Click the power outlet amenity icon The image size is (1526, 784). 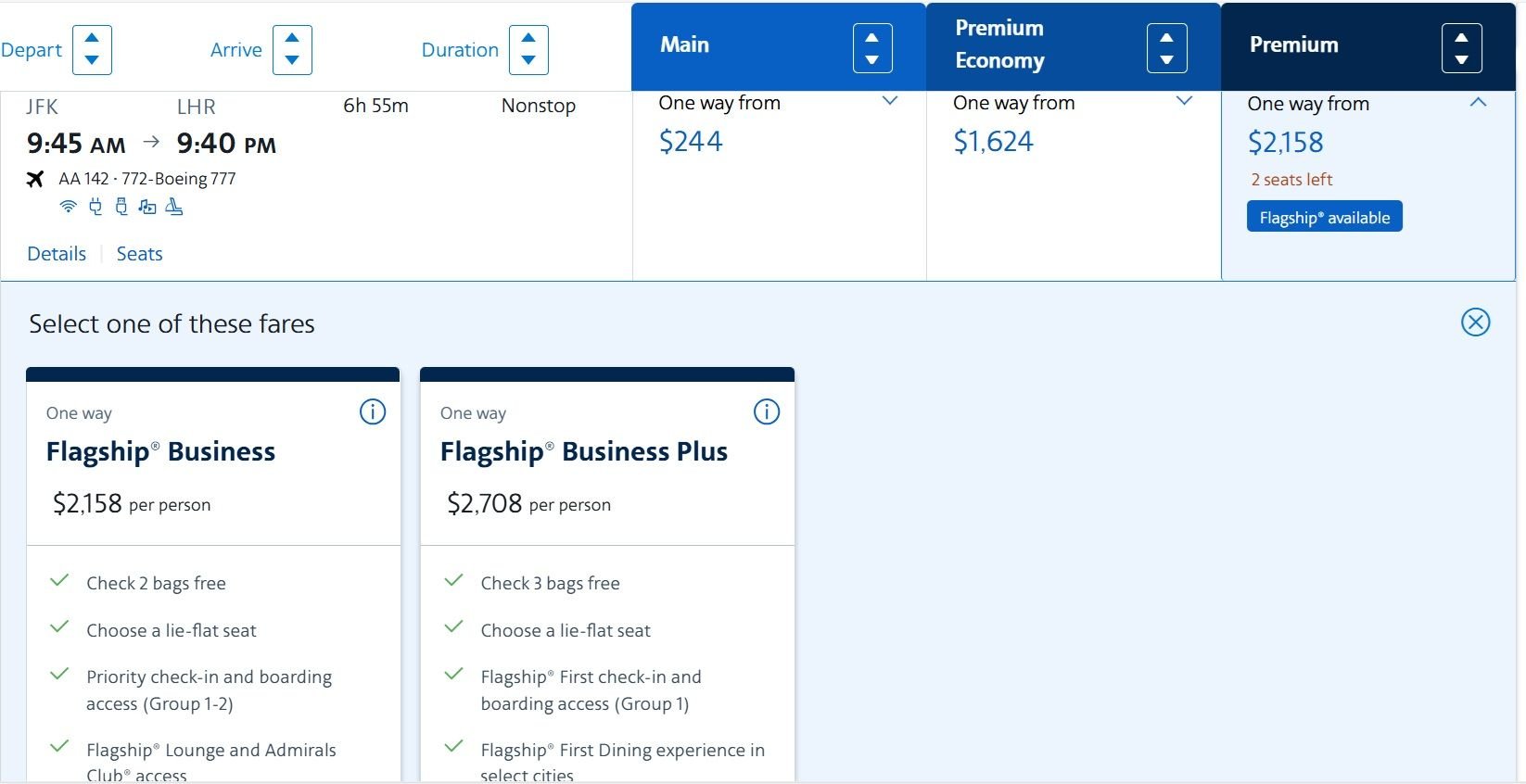(x=95, y=207)
